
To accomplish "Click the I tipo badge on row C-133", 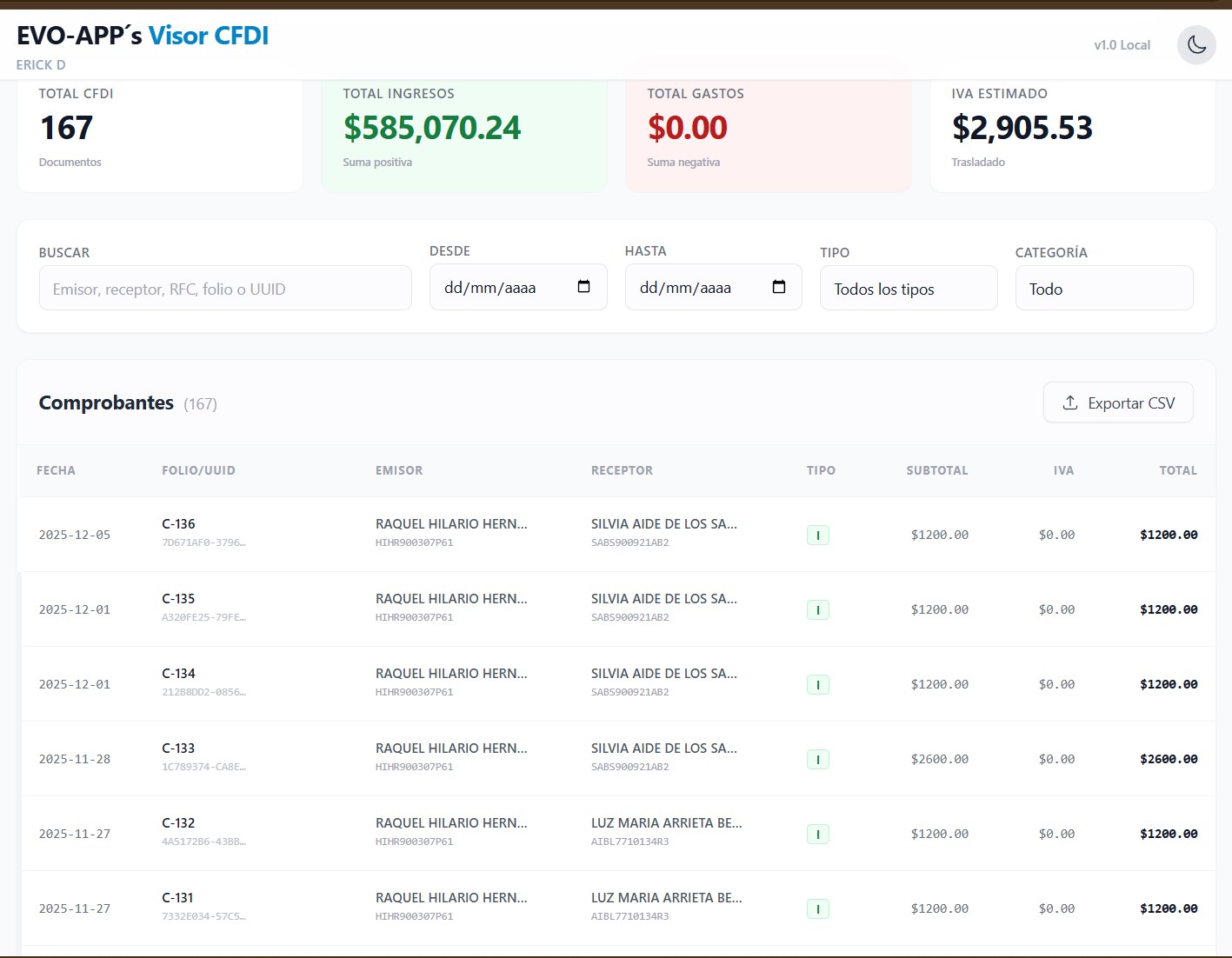I will point(817,759).
